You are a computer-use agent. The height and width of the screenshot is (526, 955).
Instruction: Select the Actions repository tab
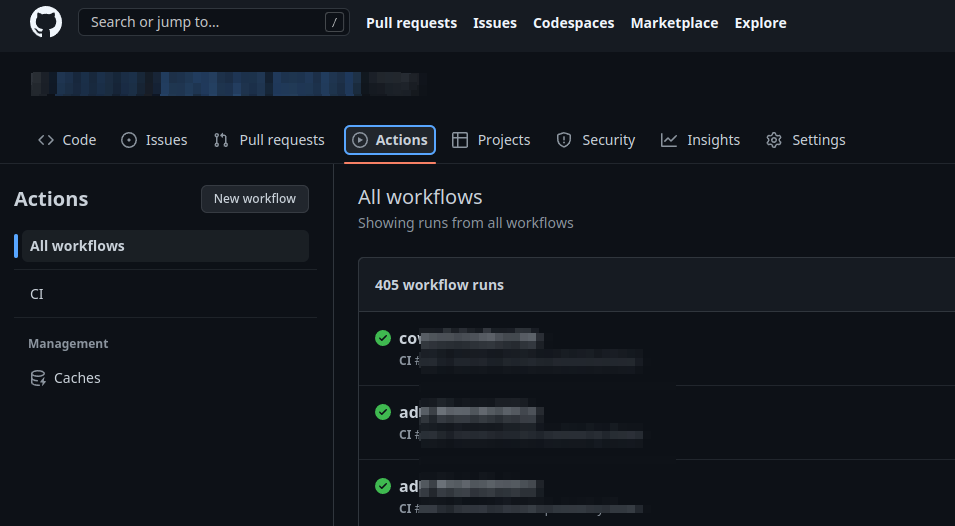390,140
